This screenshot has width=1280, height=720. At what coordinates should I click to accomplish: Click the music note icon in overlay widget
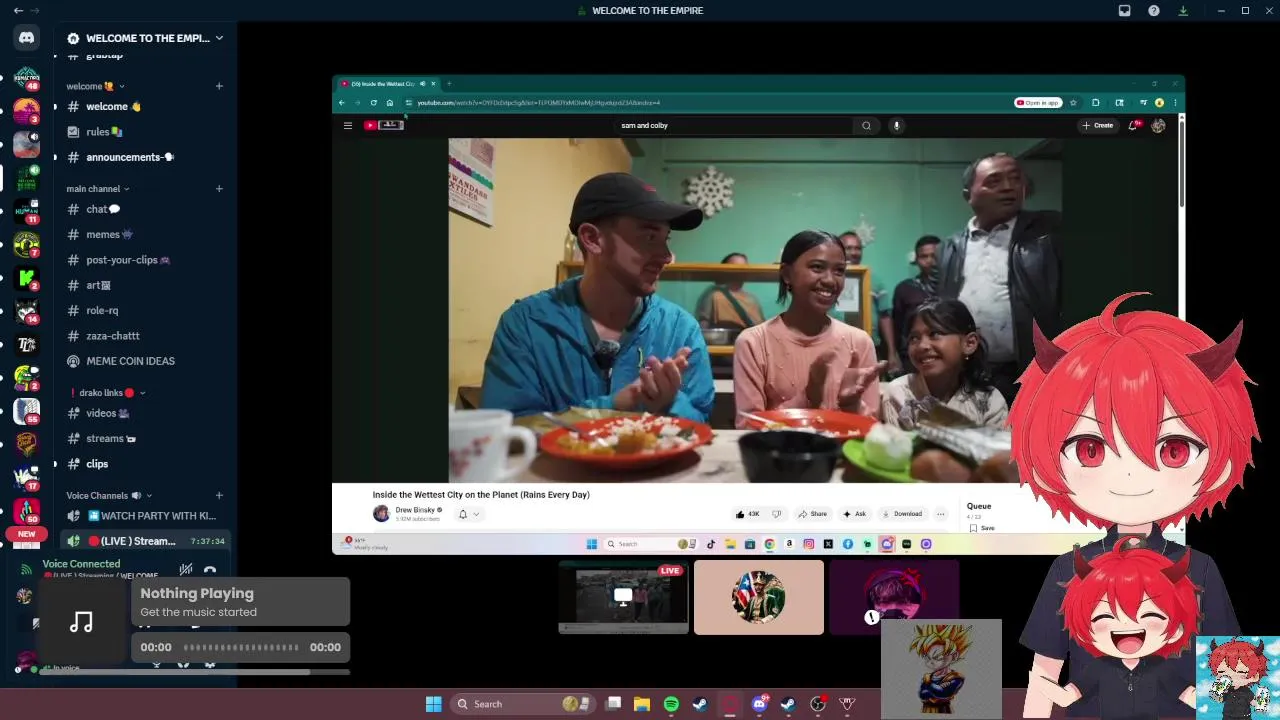point(81,623)
